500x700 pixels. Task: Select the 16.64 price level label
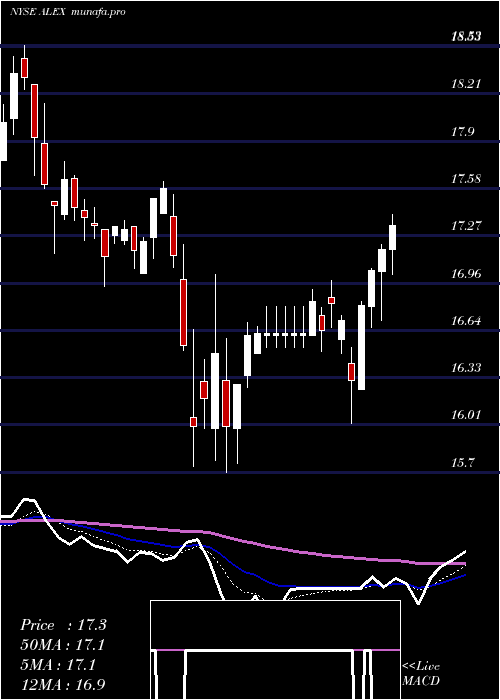click(x=466, y=321)
